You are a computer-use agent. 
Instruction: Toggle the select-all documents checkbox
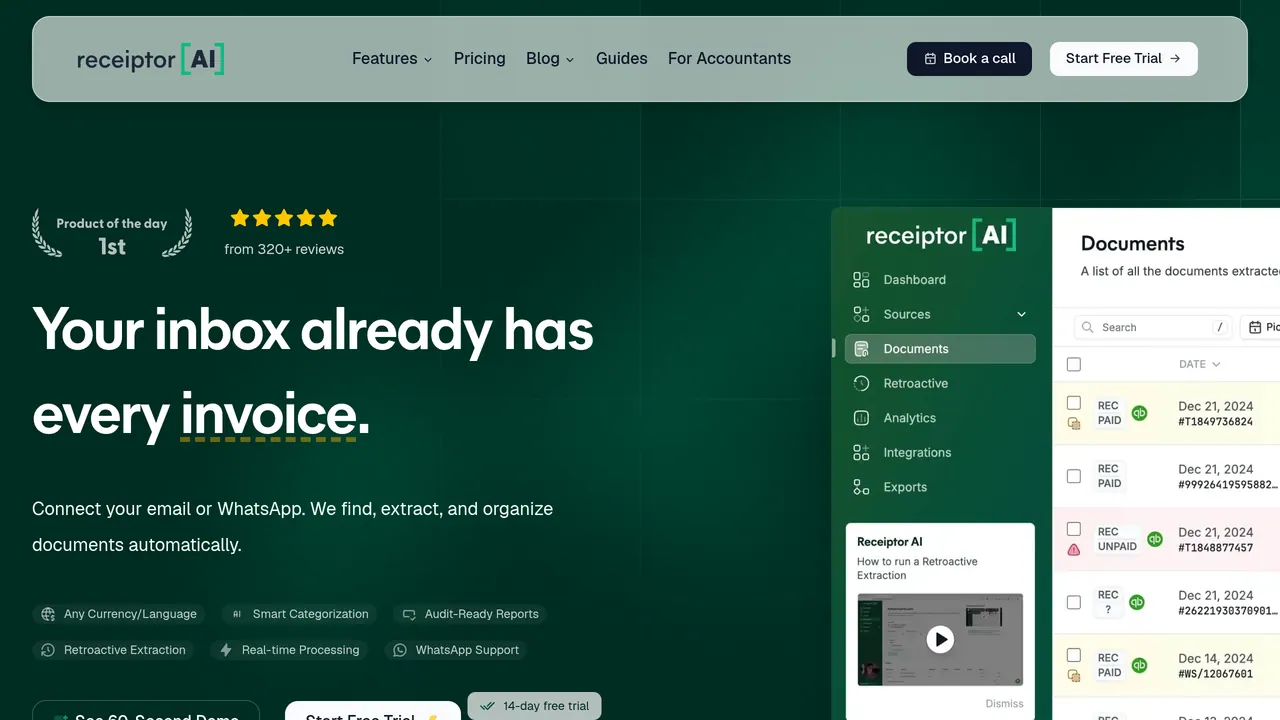click(1074, 364)
